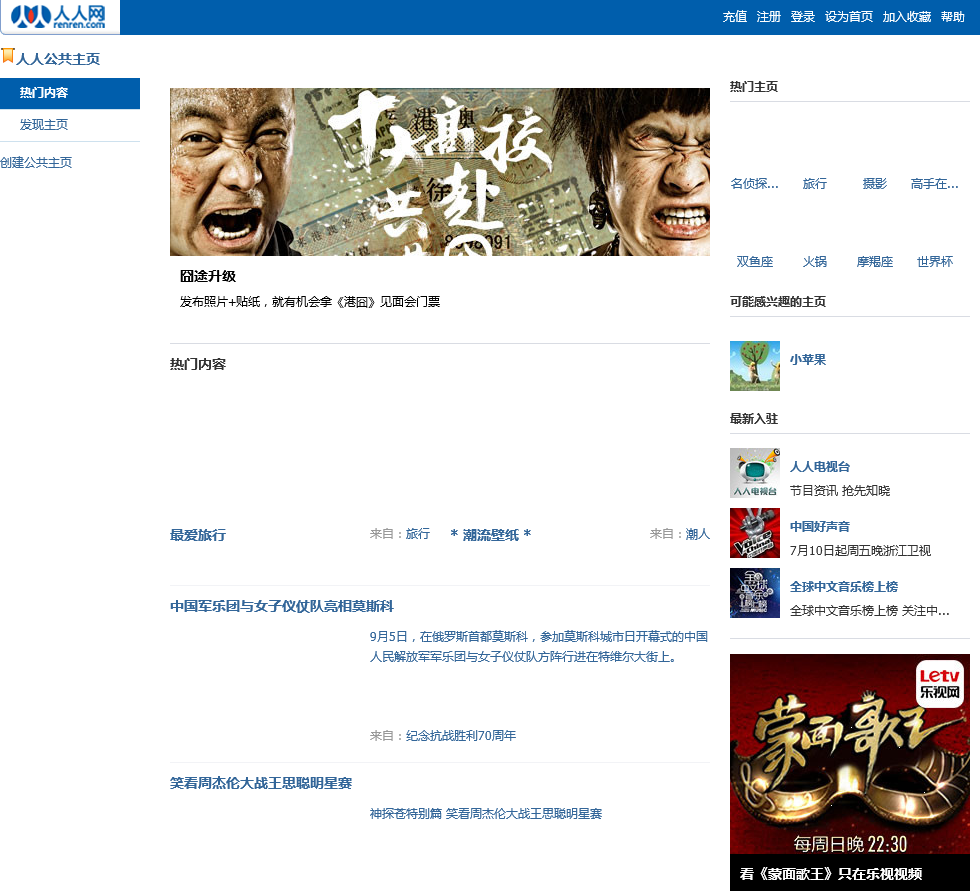Open the ＊潮流壁纸＊ post title
The image size is (980, 891).
coord(491,535)
